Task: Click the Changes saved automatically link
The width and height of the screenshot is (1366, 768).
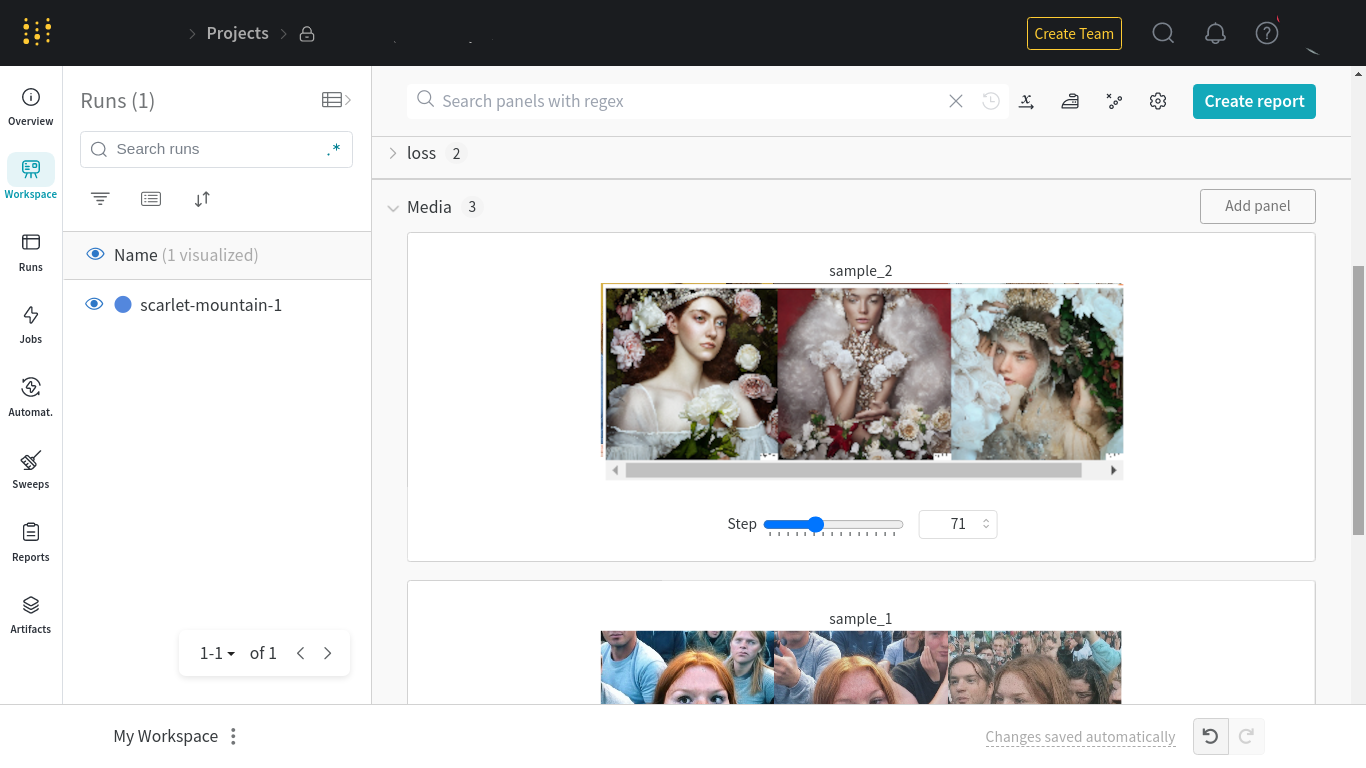Action: tap(1080, 737)
